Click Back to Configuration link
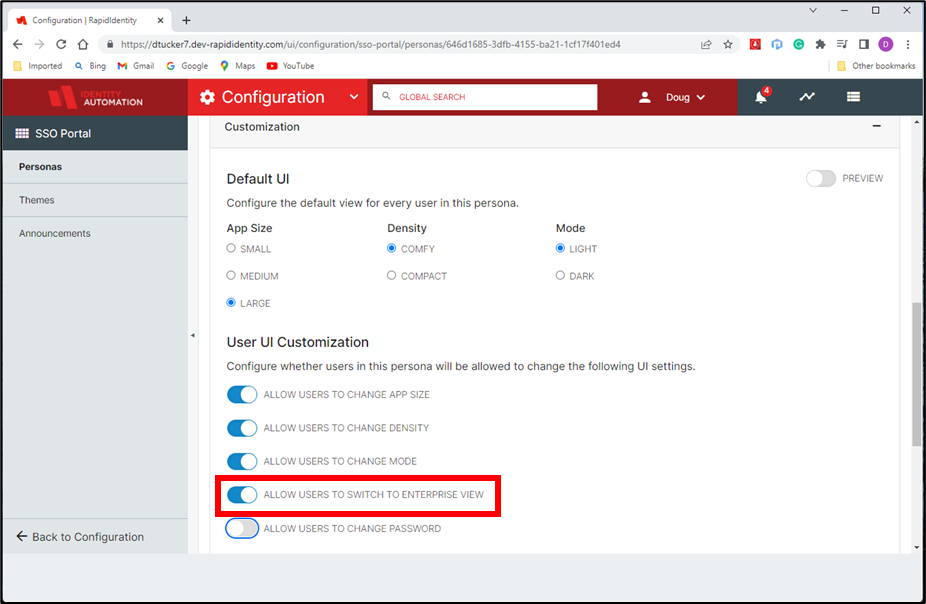 pyautogui.click(x=80, y=537)
